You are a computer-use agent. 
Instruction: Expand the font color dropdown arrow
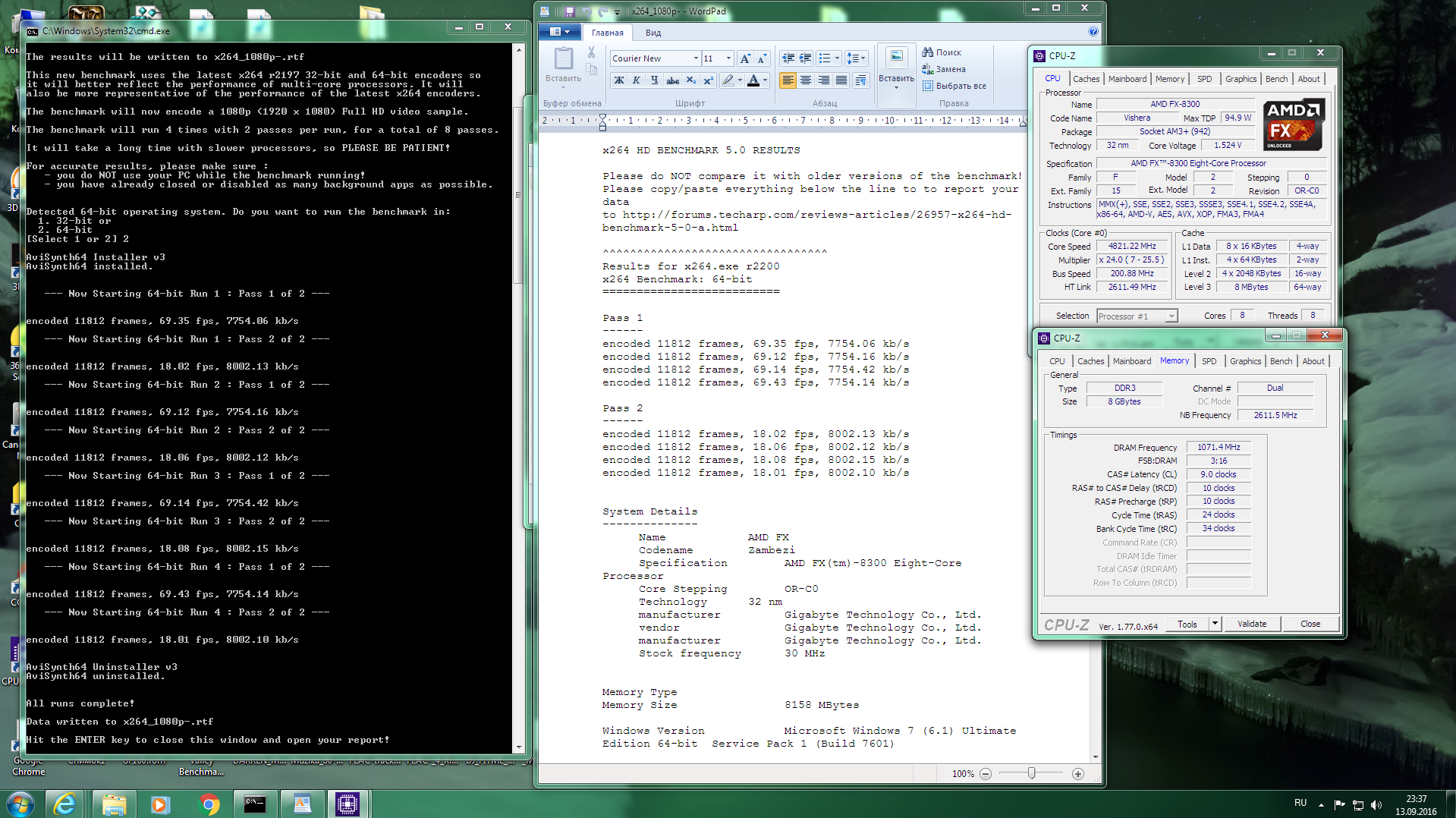click(765, 80)
